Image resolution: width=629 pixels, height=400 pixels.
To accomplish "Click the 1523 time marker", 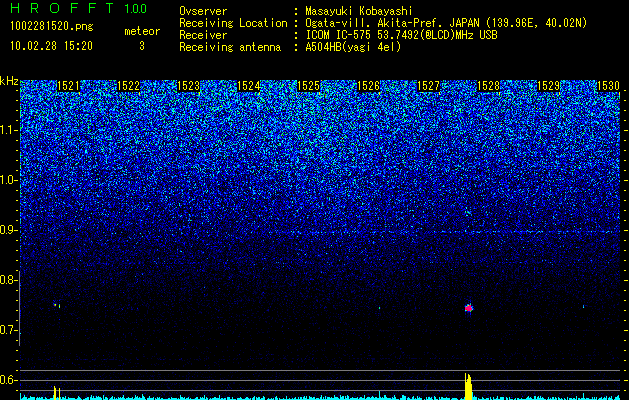I will click(x=189, y=86).
